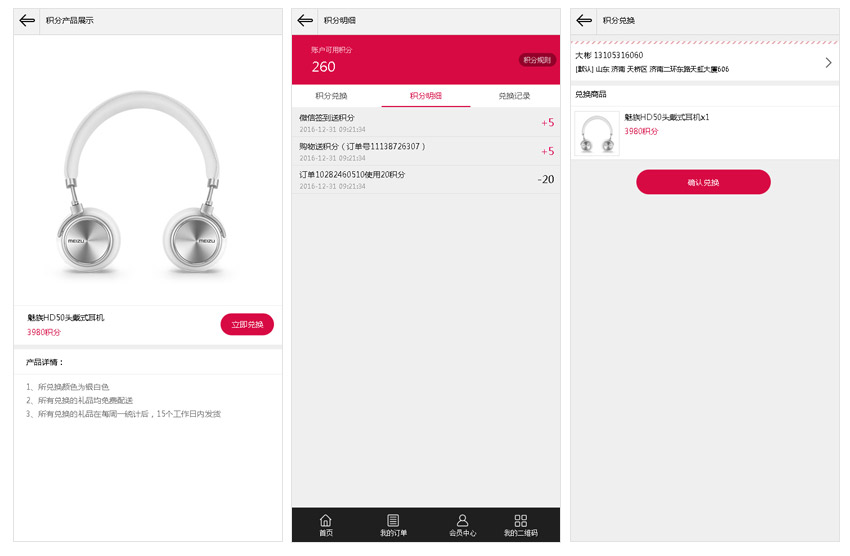Open 微信签到送积分 record entry
The image size is (850, 556).
(x=426, y=122)
